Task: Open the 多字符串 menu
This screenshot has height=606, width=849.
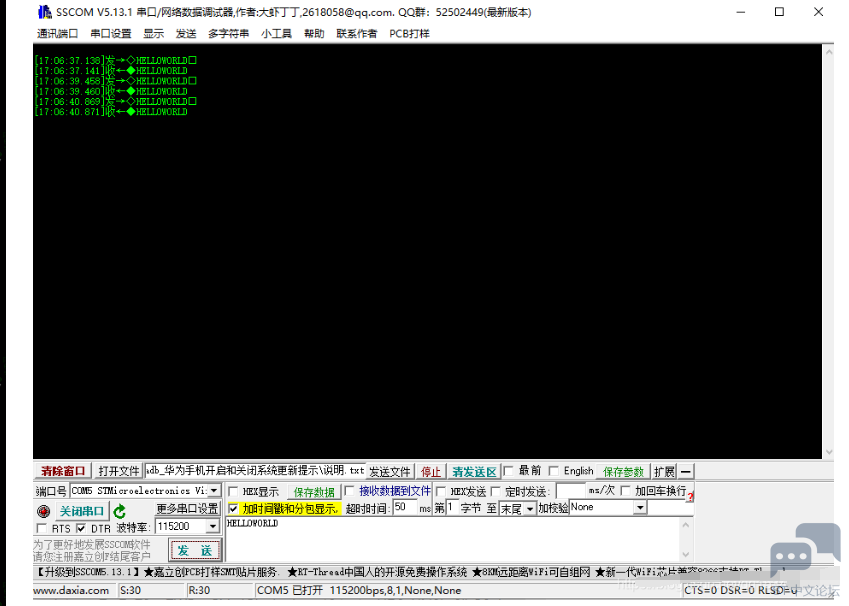Action: pyautogui.click(x=228, y=33)
